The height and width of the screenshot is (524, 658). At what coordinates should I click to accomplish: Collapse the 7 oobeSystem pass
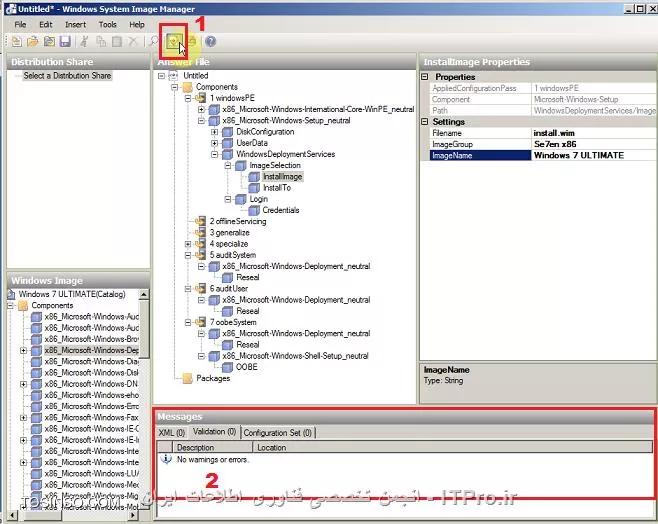point(188,323)
